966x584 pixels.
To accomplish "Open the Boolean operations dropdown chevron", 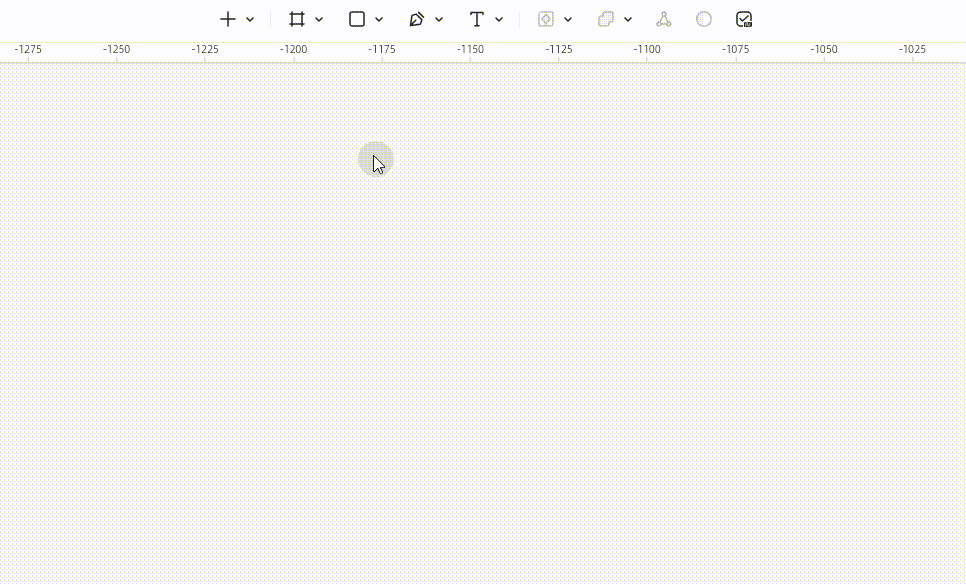I will click(x=628, y=20).
